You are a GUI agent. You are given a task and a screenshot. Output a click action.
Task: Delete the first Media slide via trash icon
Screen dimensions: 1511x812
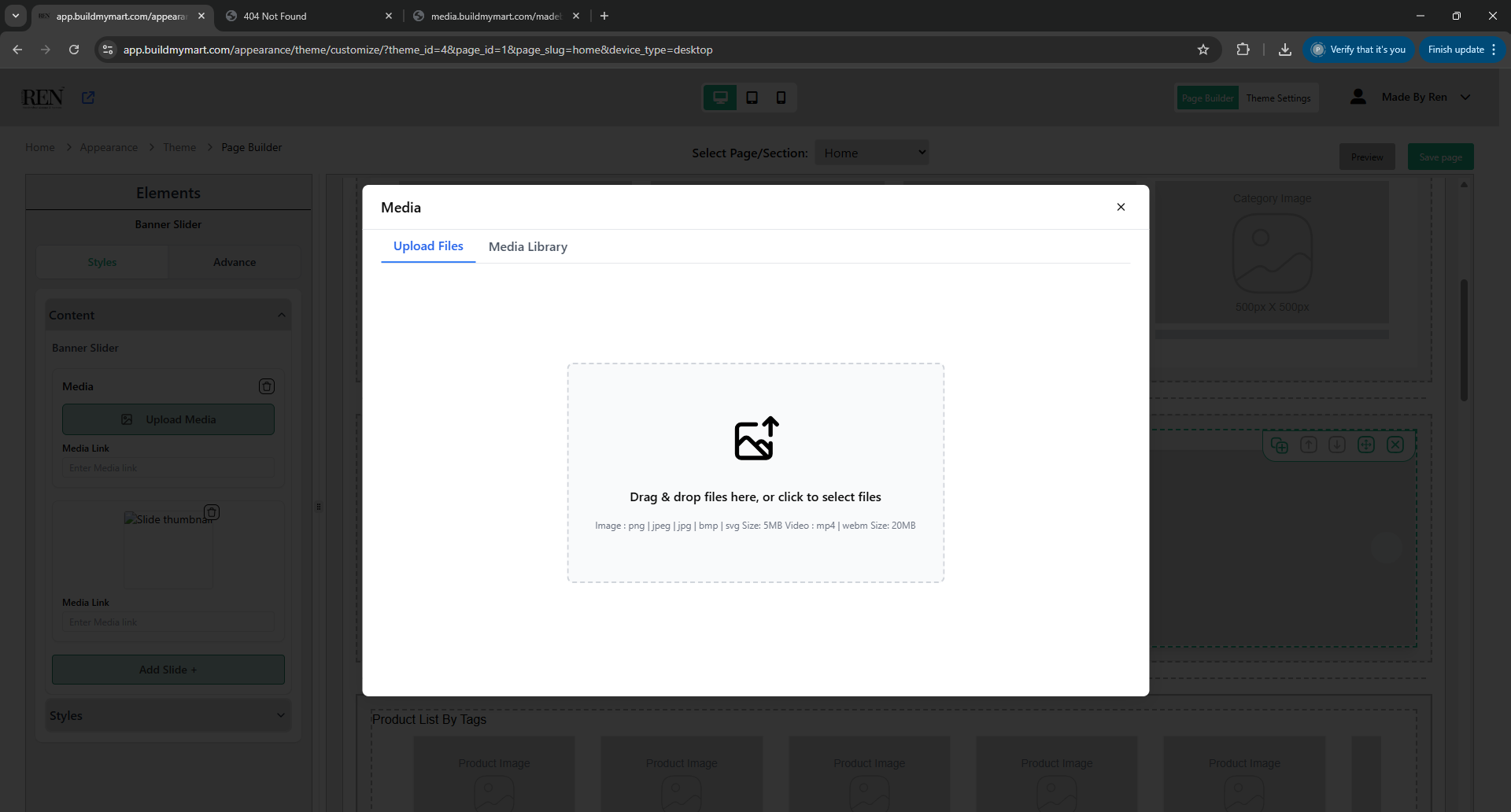pos(267,386)
